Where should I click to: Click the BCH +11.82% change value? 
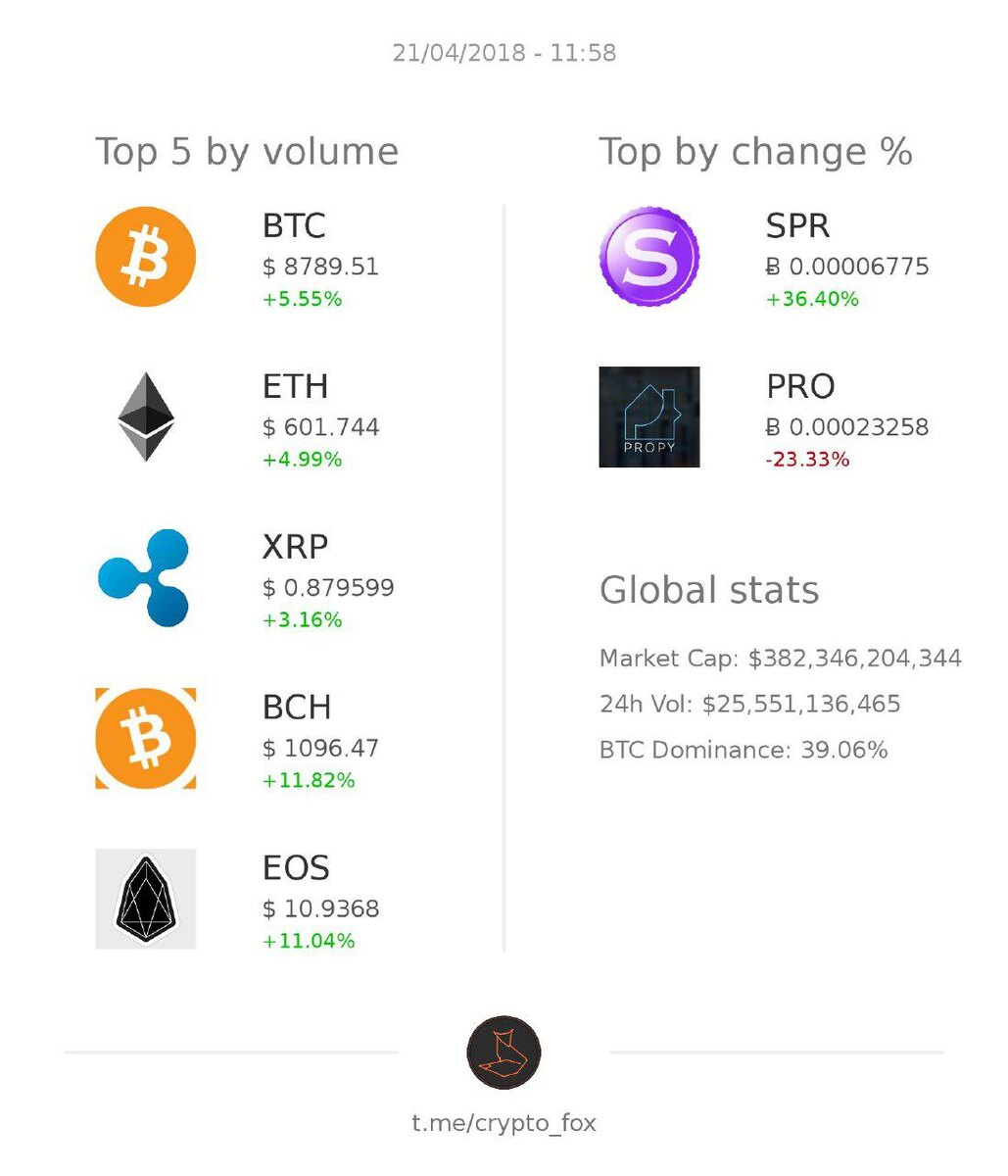[x=309, y=781]
